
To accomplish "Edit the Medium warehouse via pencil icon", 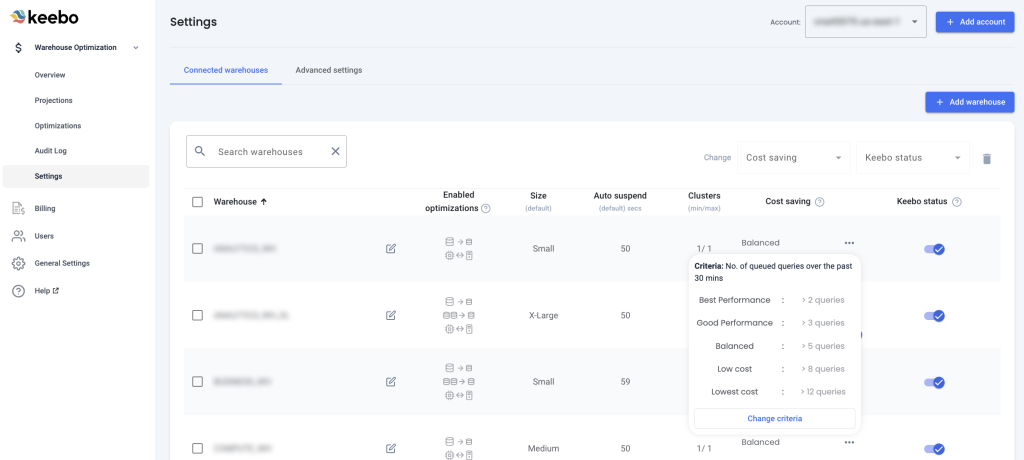I will 391,448.
